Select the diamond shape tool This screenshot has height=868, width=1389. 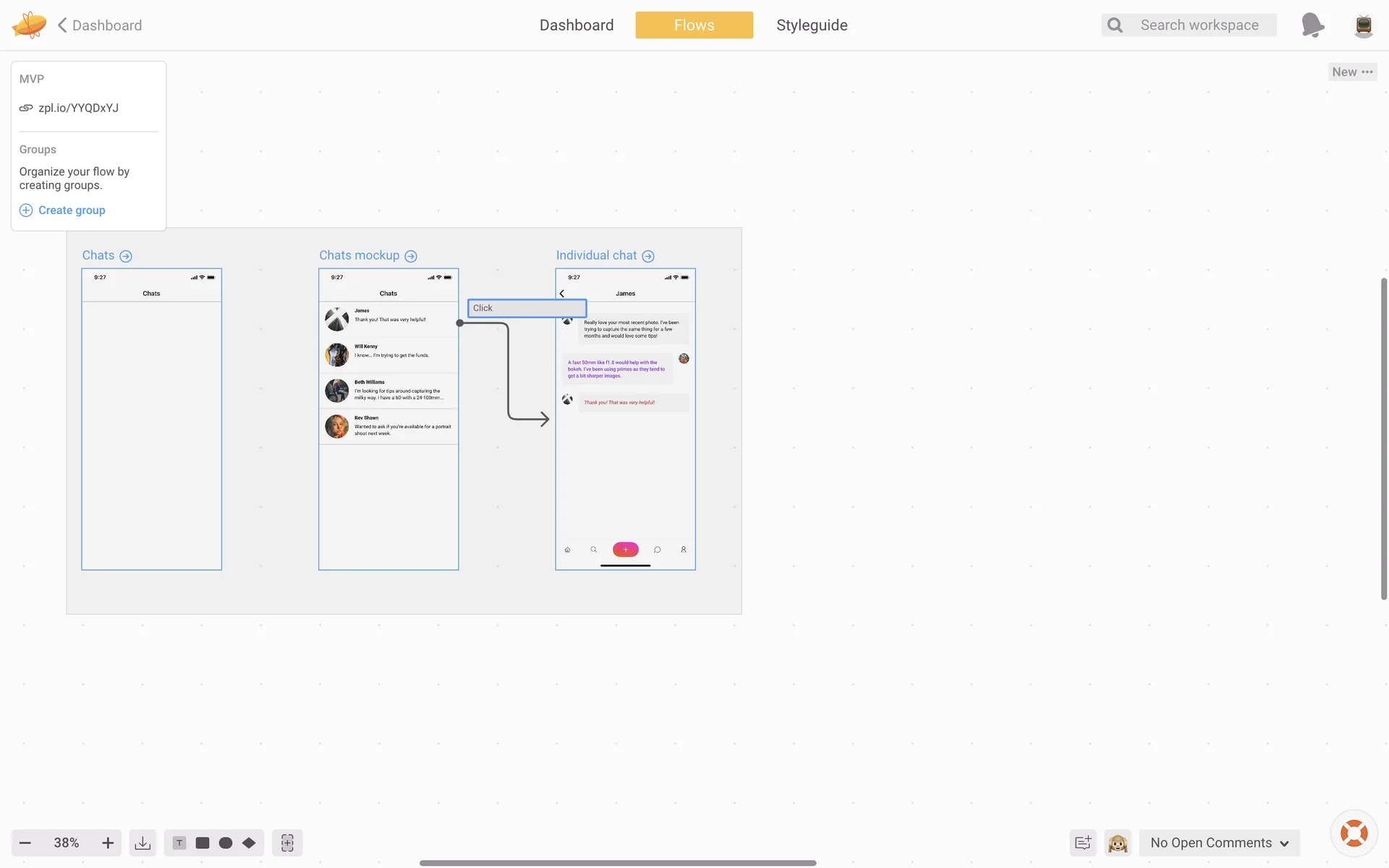pos(249,843)
